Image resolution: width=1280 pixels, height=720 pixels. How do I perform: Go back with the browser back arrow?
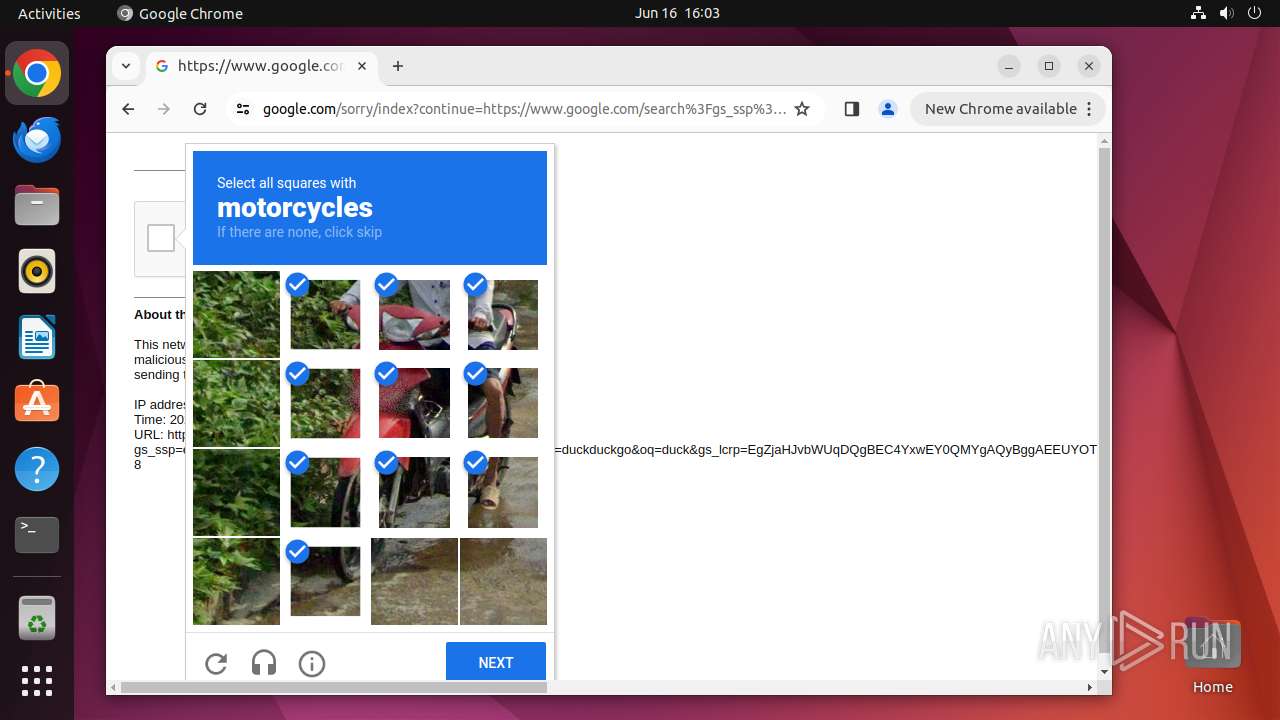click(128, 109)
